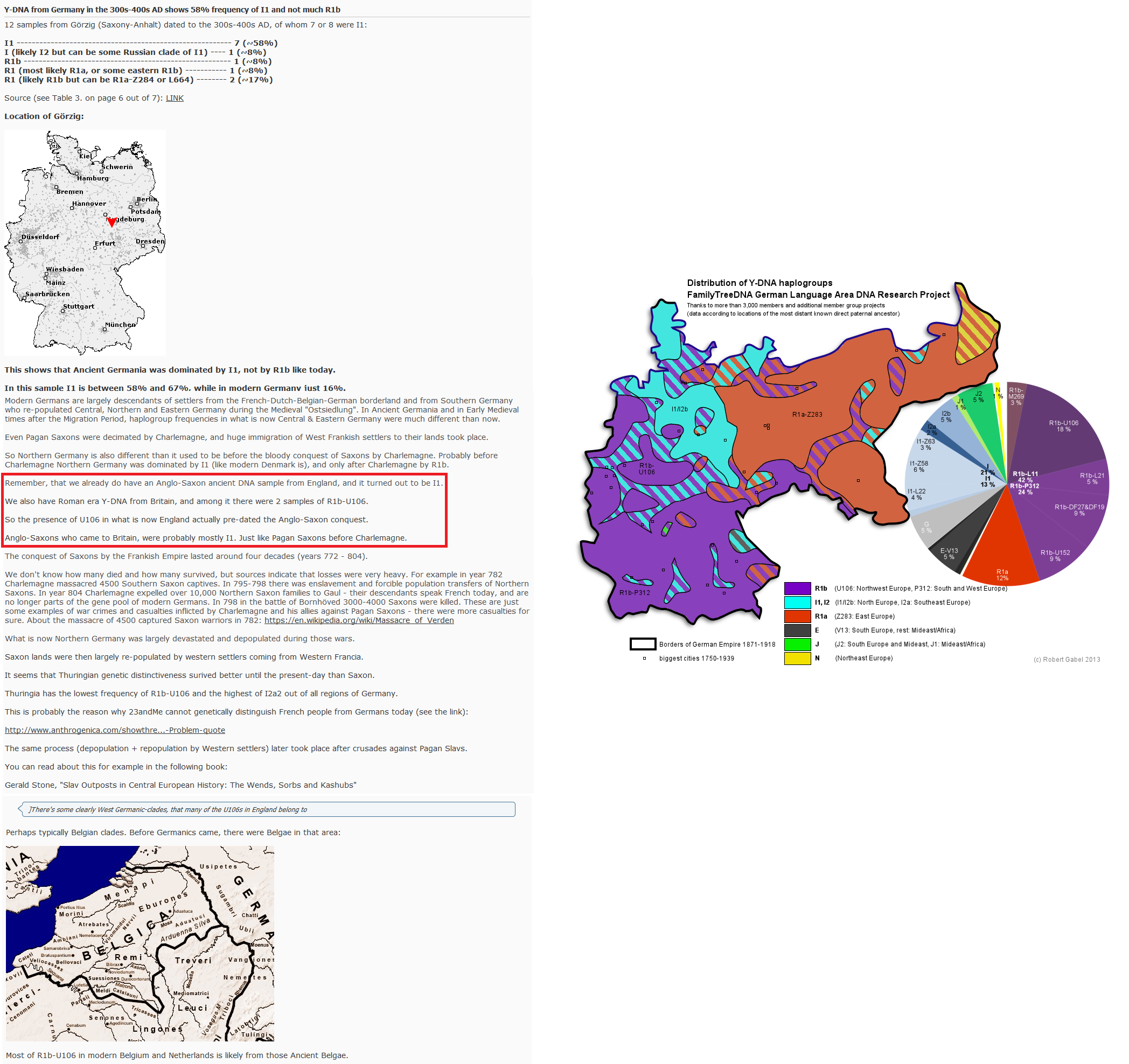Click the red R1a legend swatch
This screenshot has width=1129, height=1064.
797,616
